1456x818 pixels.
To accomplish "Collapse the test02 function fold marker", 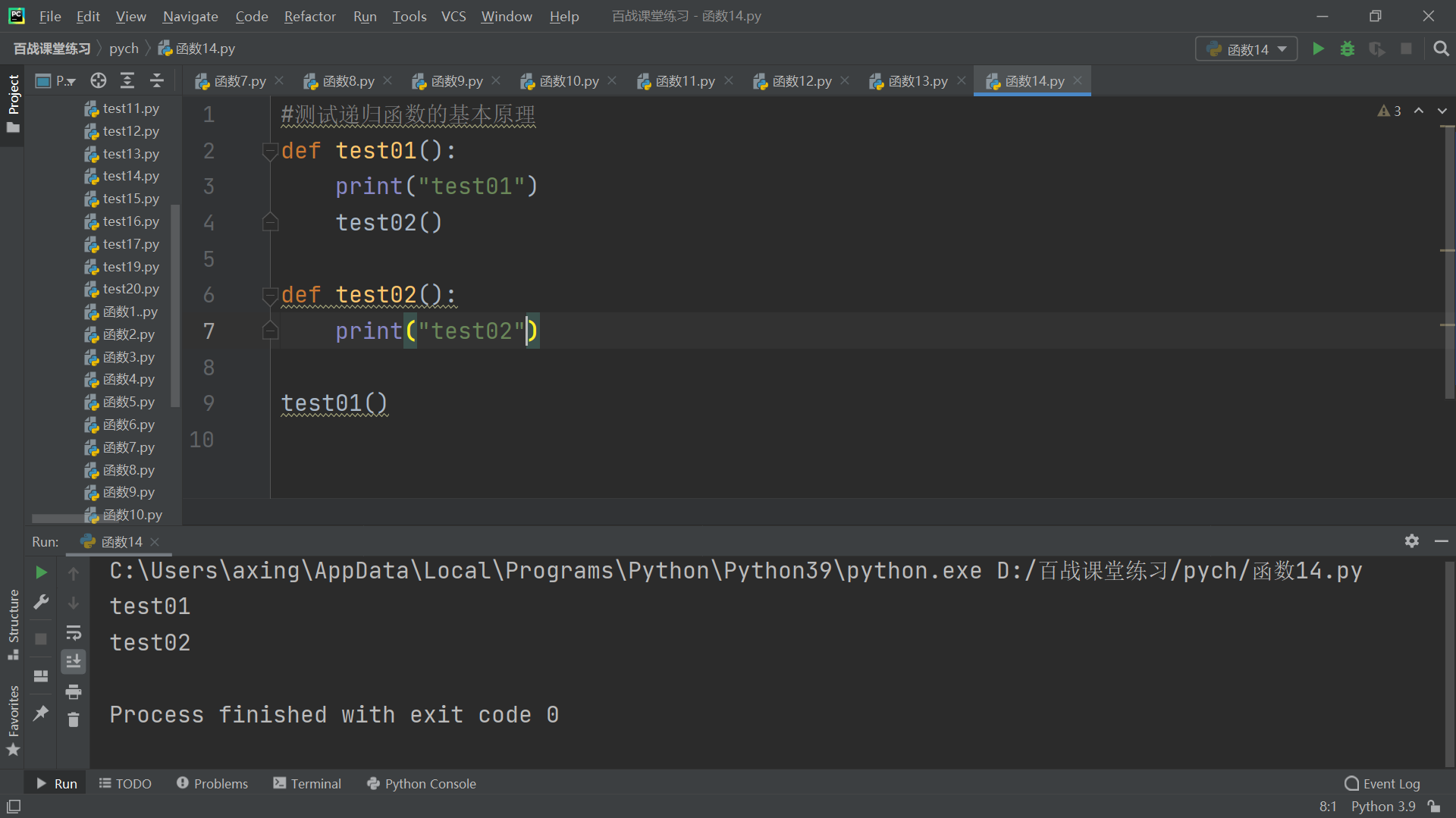I will point(270,295).
